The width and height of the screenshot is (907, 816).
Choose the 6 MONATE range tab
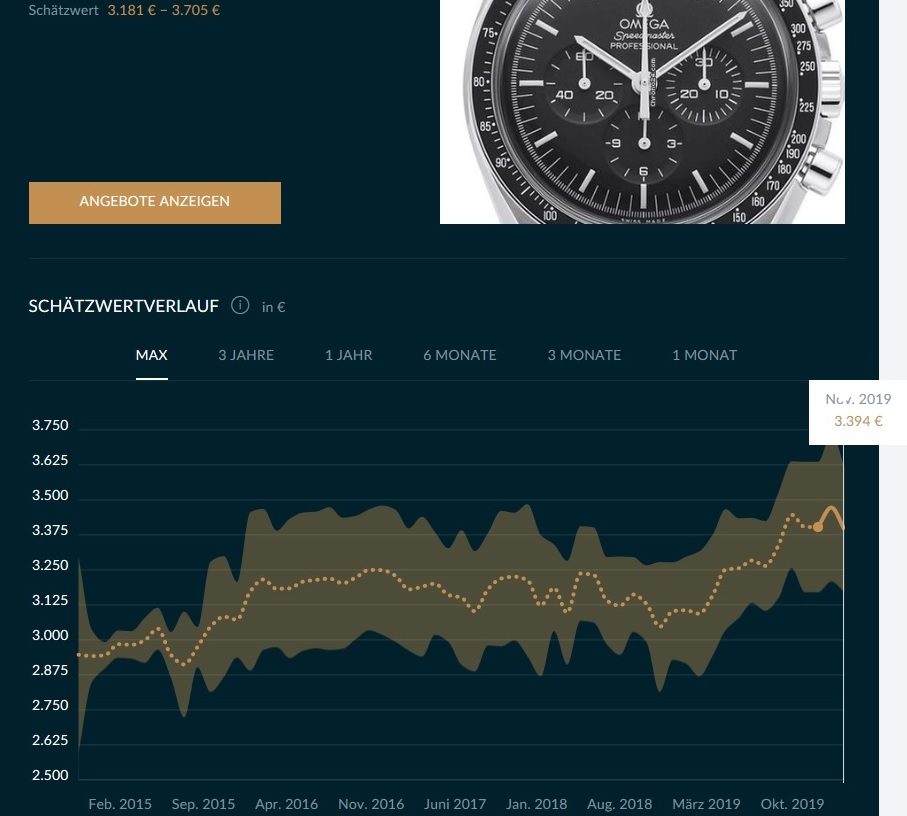click(x=459, y=355)
